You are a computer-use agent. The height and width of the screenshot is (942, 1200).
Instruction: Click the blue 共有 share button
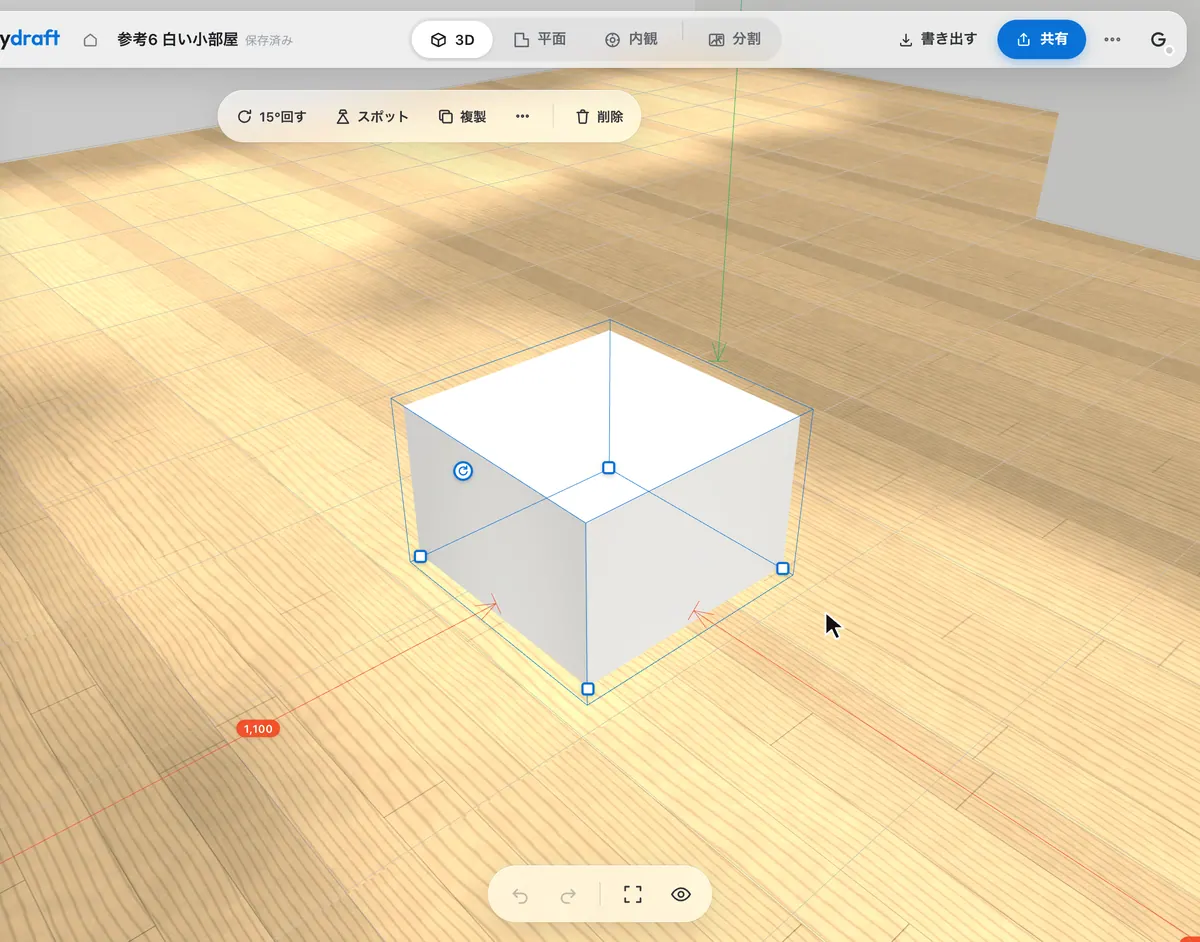[1041, 40]
